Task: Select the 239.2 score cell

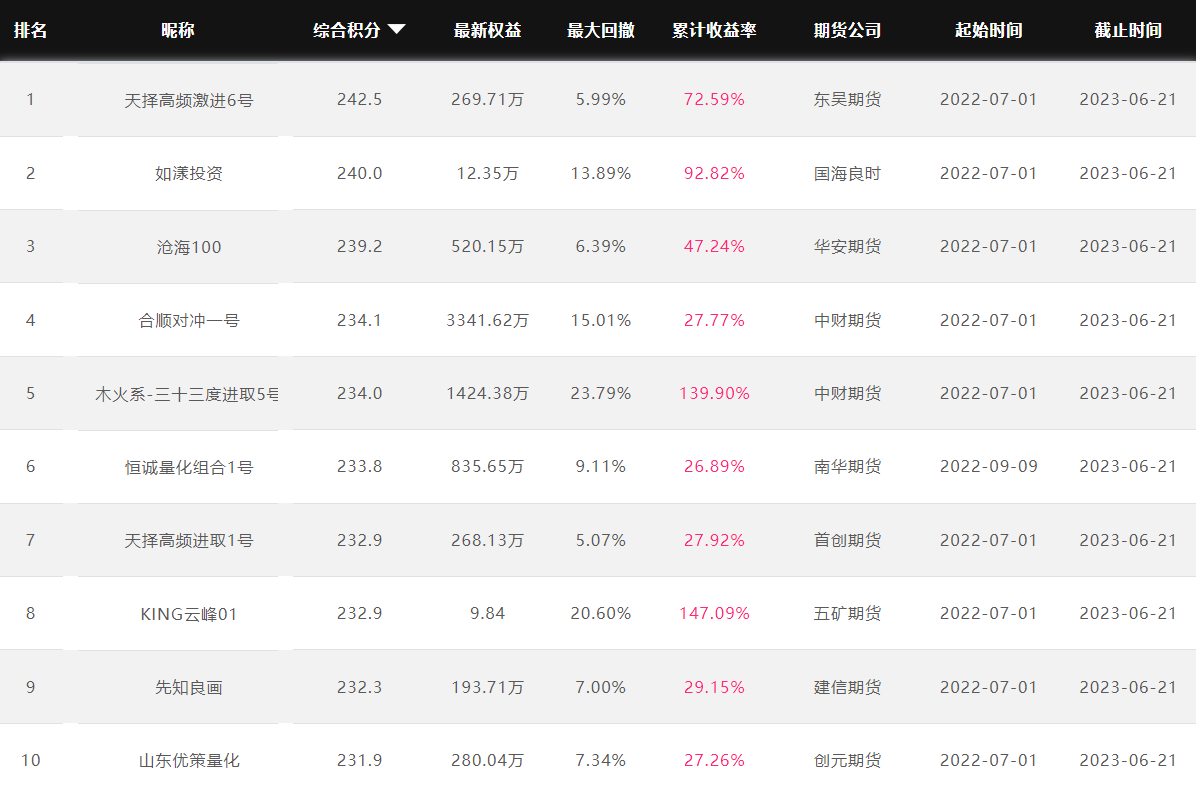Action: (359, 246)
